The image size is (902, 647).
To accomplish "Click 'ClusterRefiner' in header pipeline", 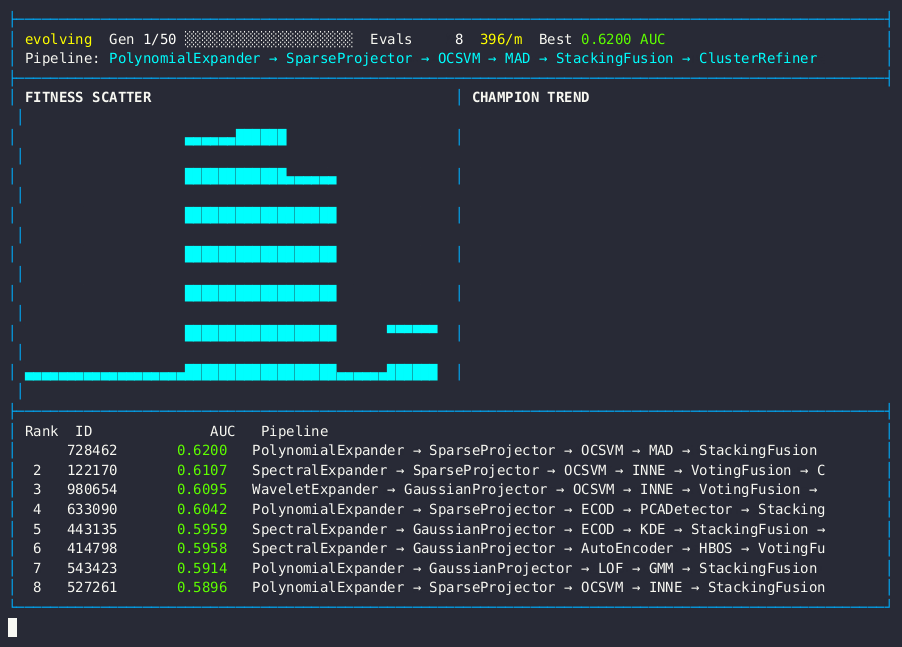I will click(758, 59).
